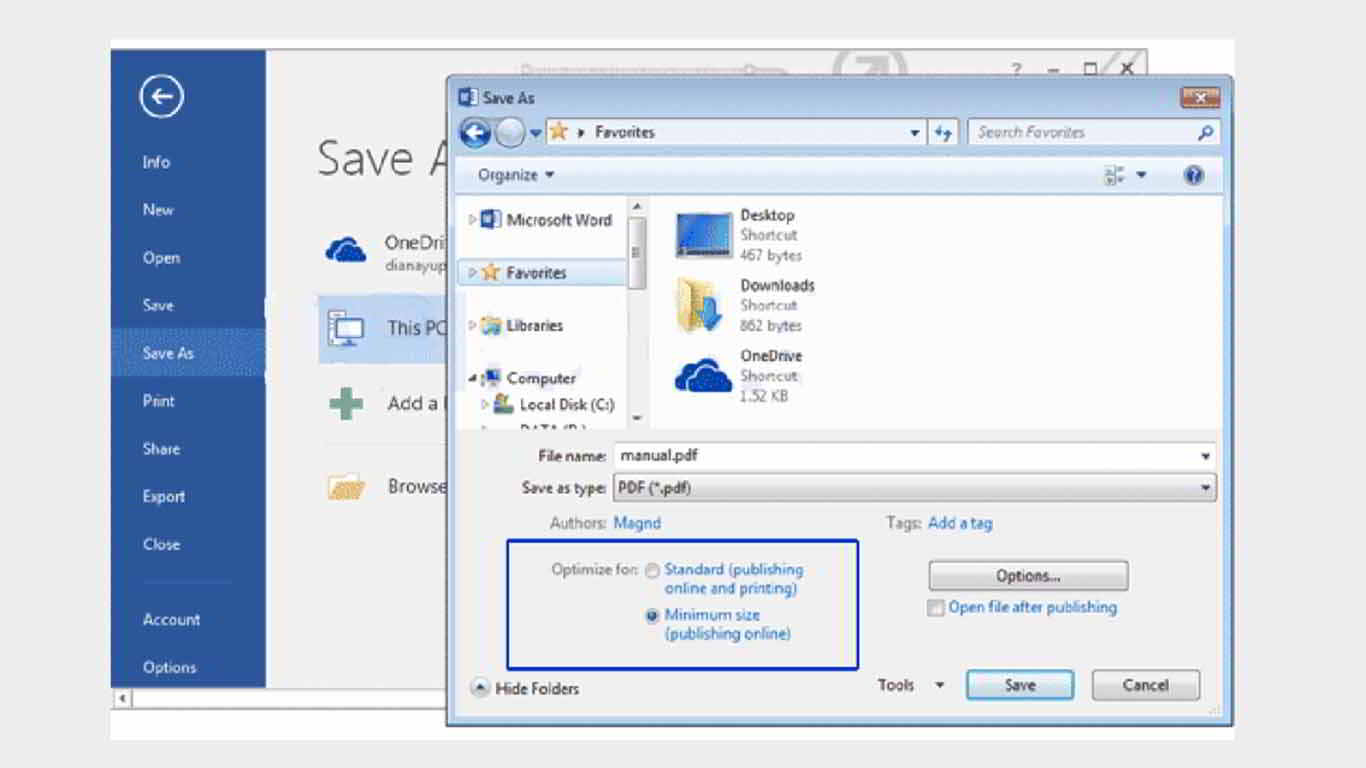Viewport: 1366px width, 768px height.
Task: Open Account in the sidebar
Action: [x=171, y=620]
